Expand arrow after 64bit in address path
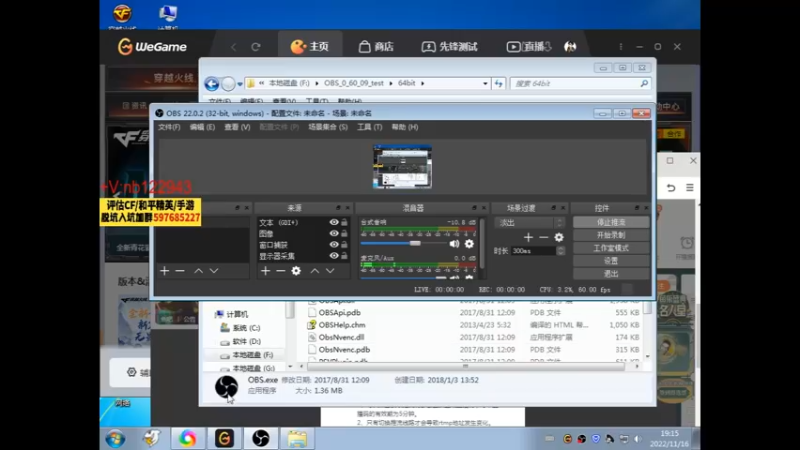Screen dimensions: 800x450 (422, 83)
